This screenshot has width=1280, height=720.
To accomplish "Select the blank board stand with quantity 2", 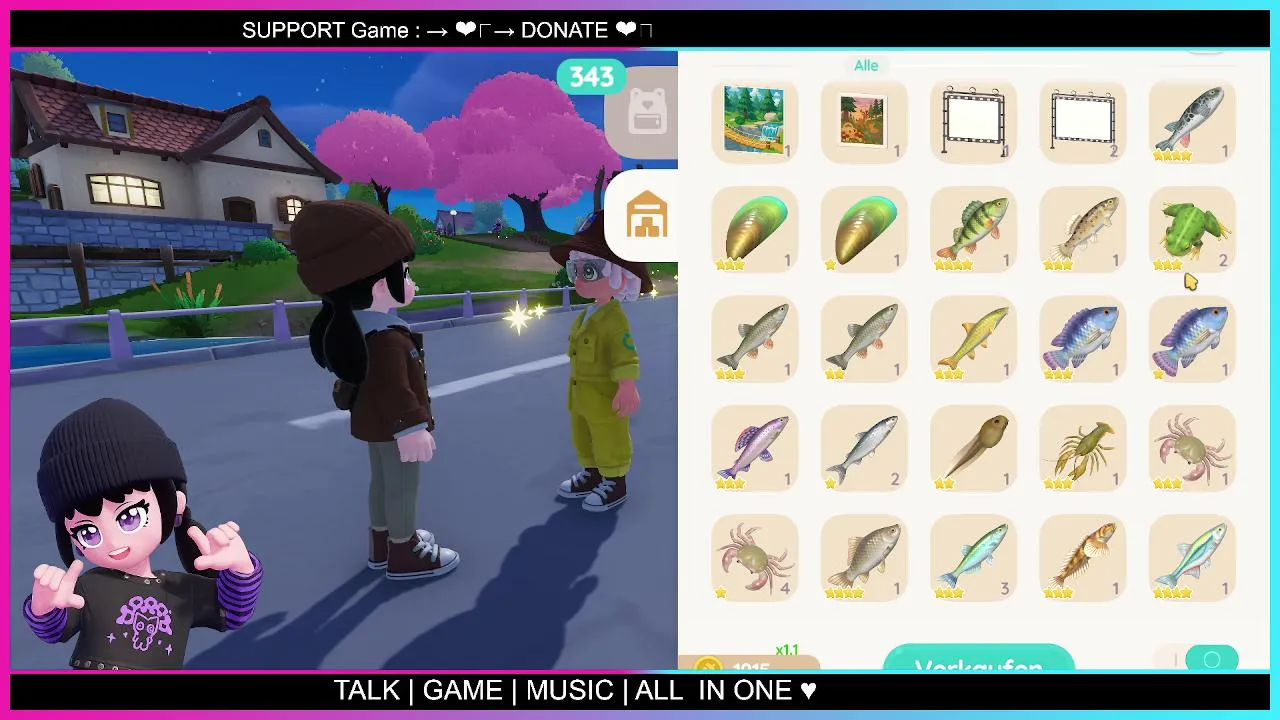I will (1083, 121).
